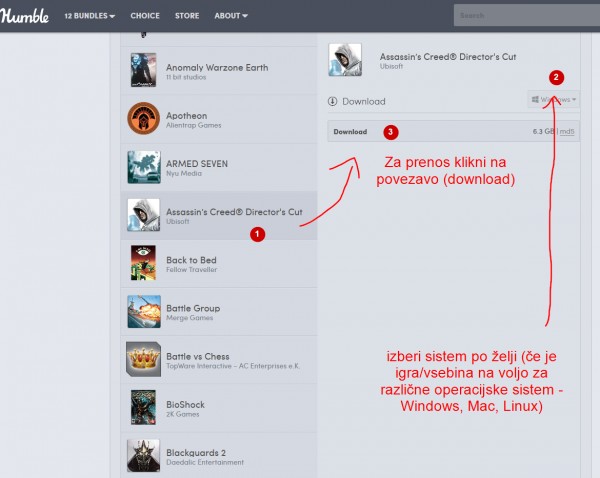Image resolution: width=600 pixels, height=478 pixels.
Task: Click the Fellow Traveller publisher text
Action: pos(191,269)
